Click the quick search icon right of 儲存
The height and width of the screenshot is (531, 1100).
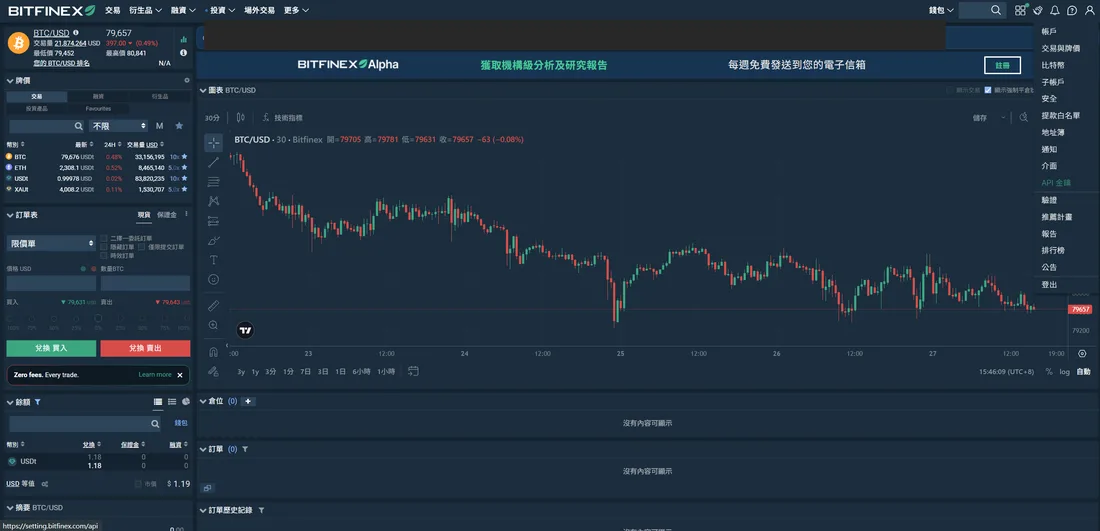coord(1024,118)
